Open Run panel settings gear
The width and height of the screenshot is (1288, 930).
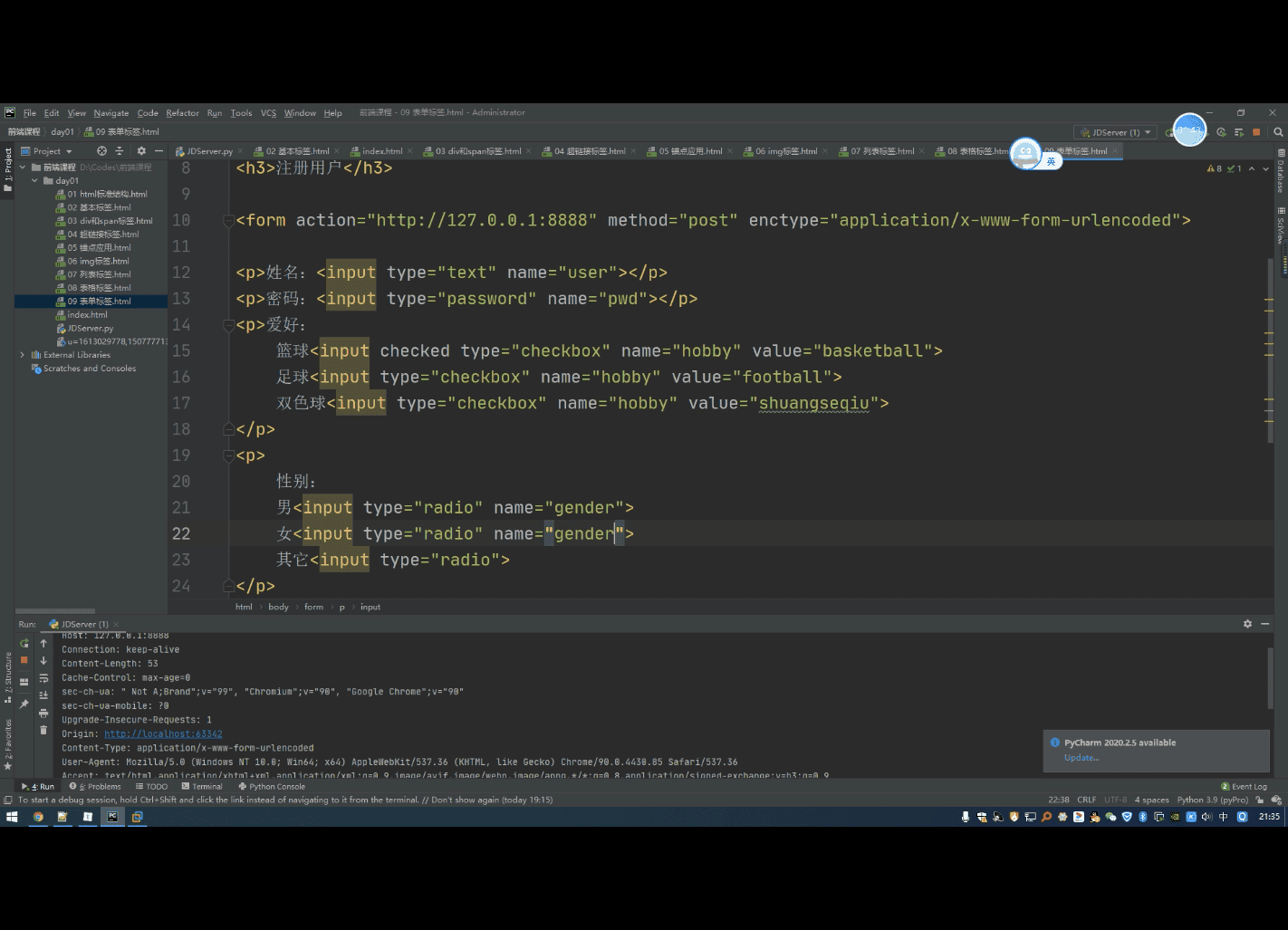coord(1247,624)
